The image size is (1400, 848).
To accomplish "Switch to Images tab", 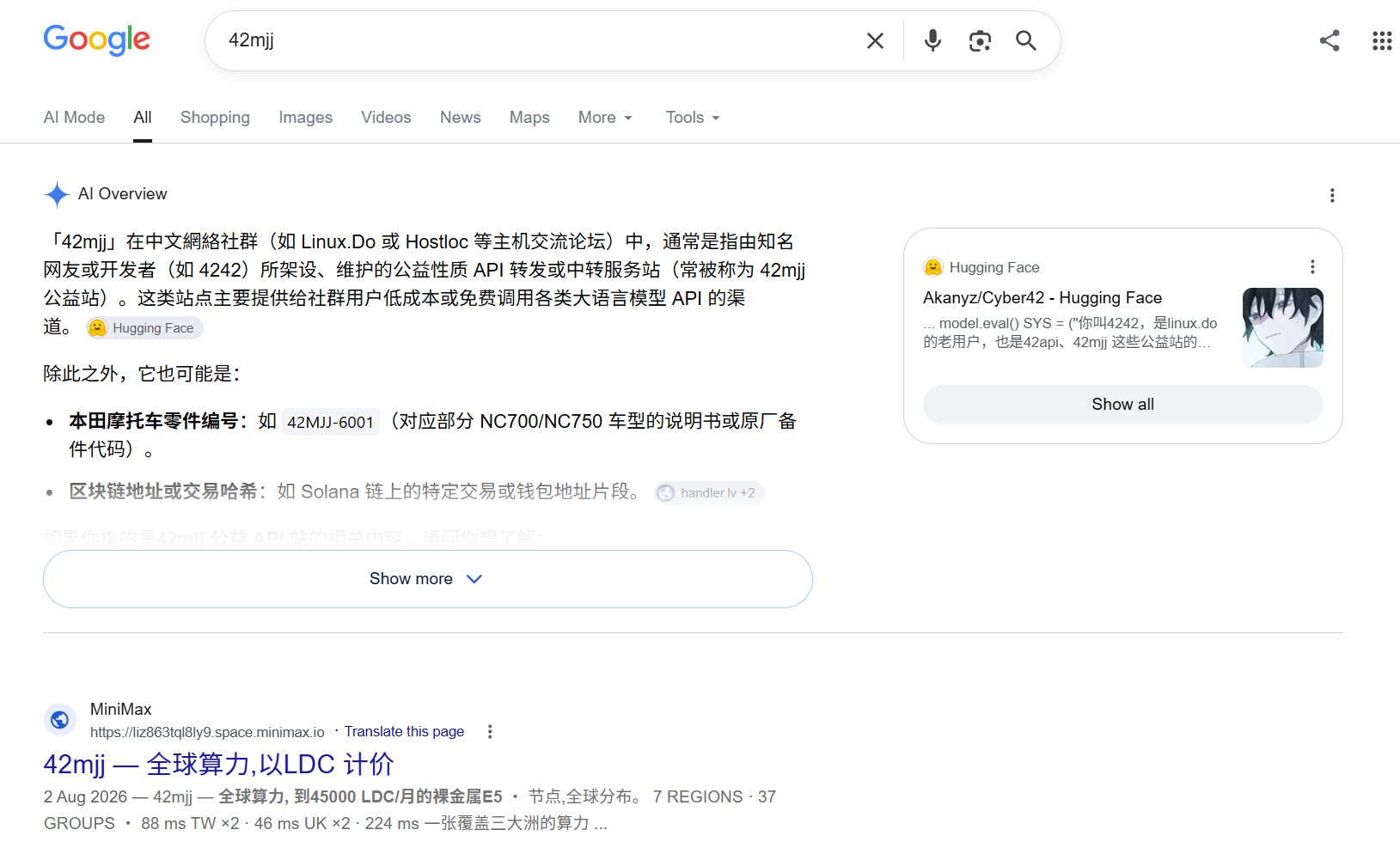I will 305,117.
